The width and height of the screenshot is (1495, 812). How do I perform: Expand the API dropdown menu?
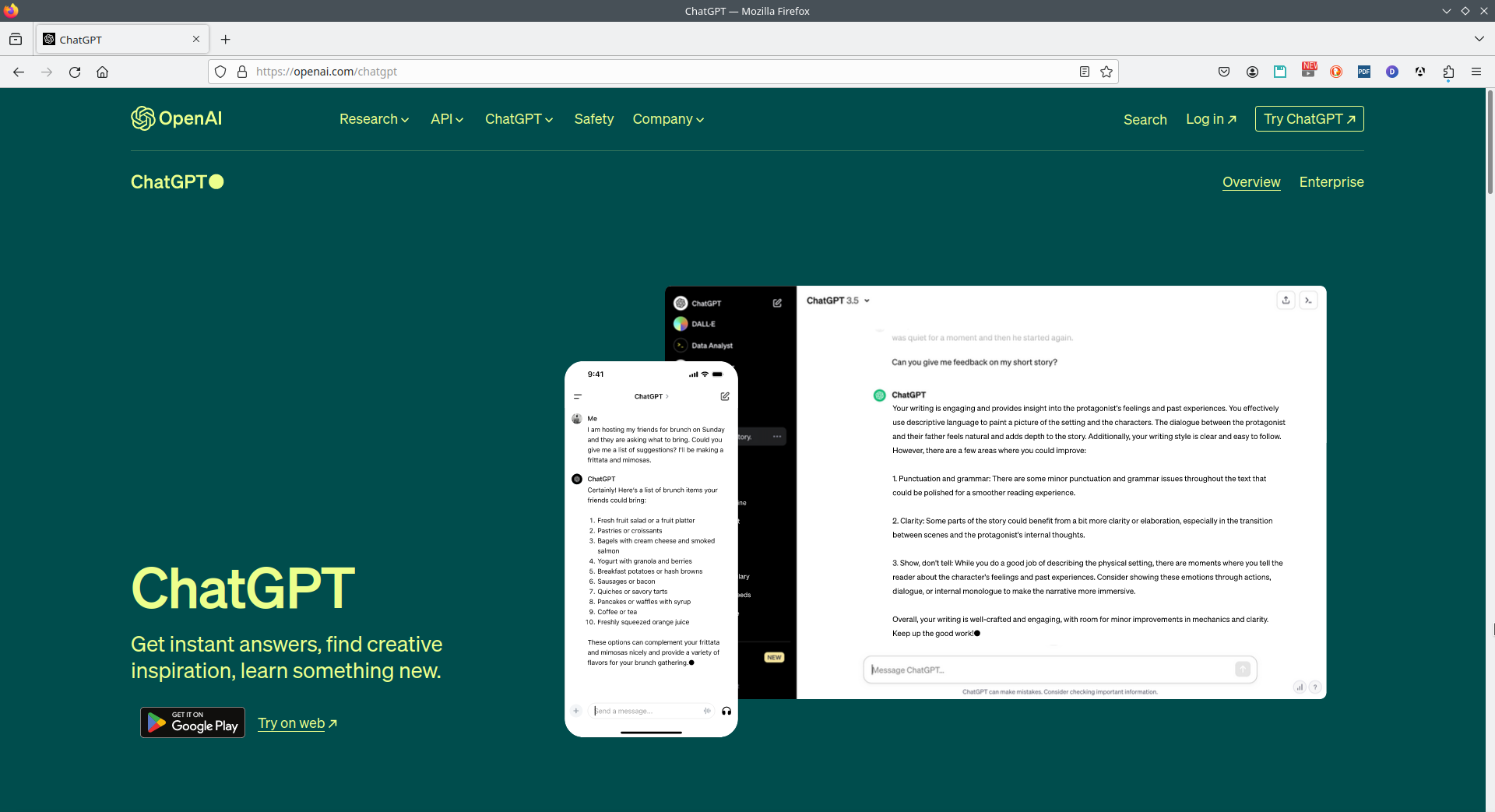pyautogui.click(x=447, y=119)
